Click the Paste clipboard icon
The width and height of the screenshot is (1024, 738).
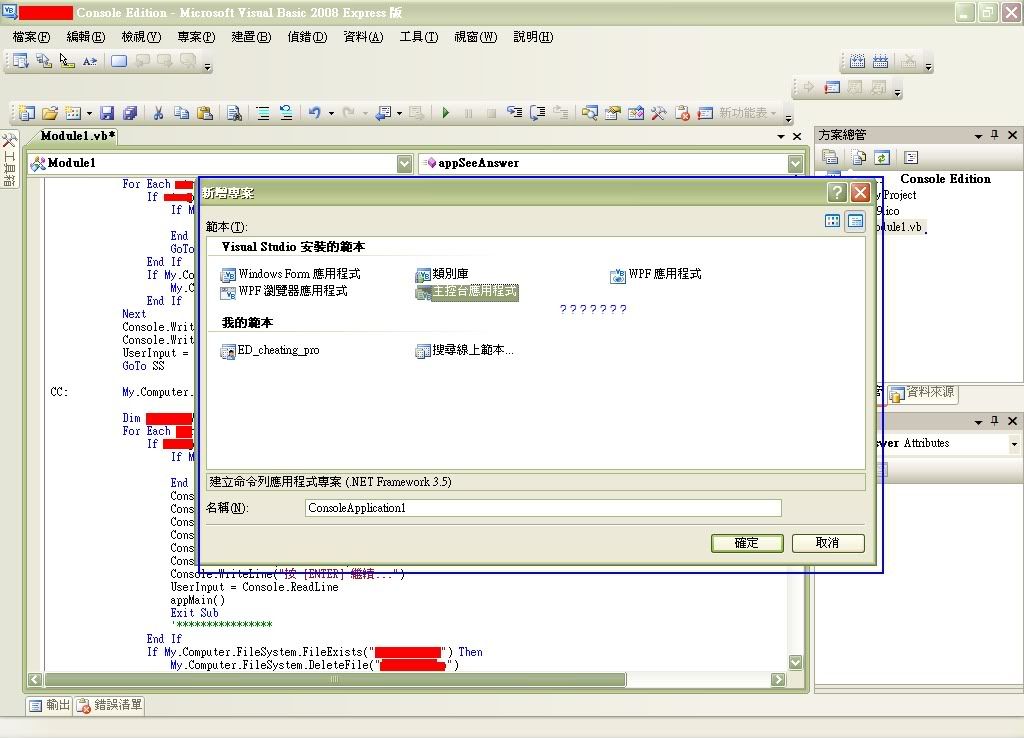click(x=205, y=113)
